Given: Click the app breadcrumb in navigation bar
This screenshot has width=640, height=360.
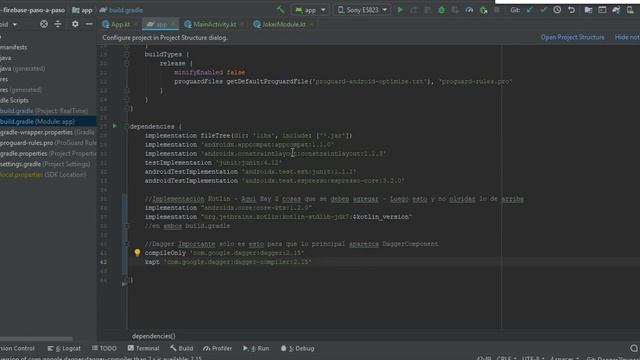Looking at the screenshot, I should 82,10.
